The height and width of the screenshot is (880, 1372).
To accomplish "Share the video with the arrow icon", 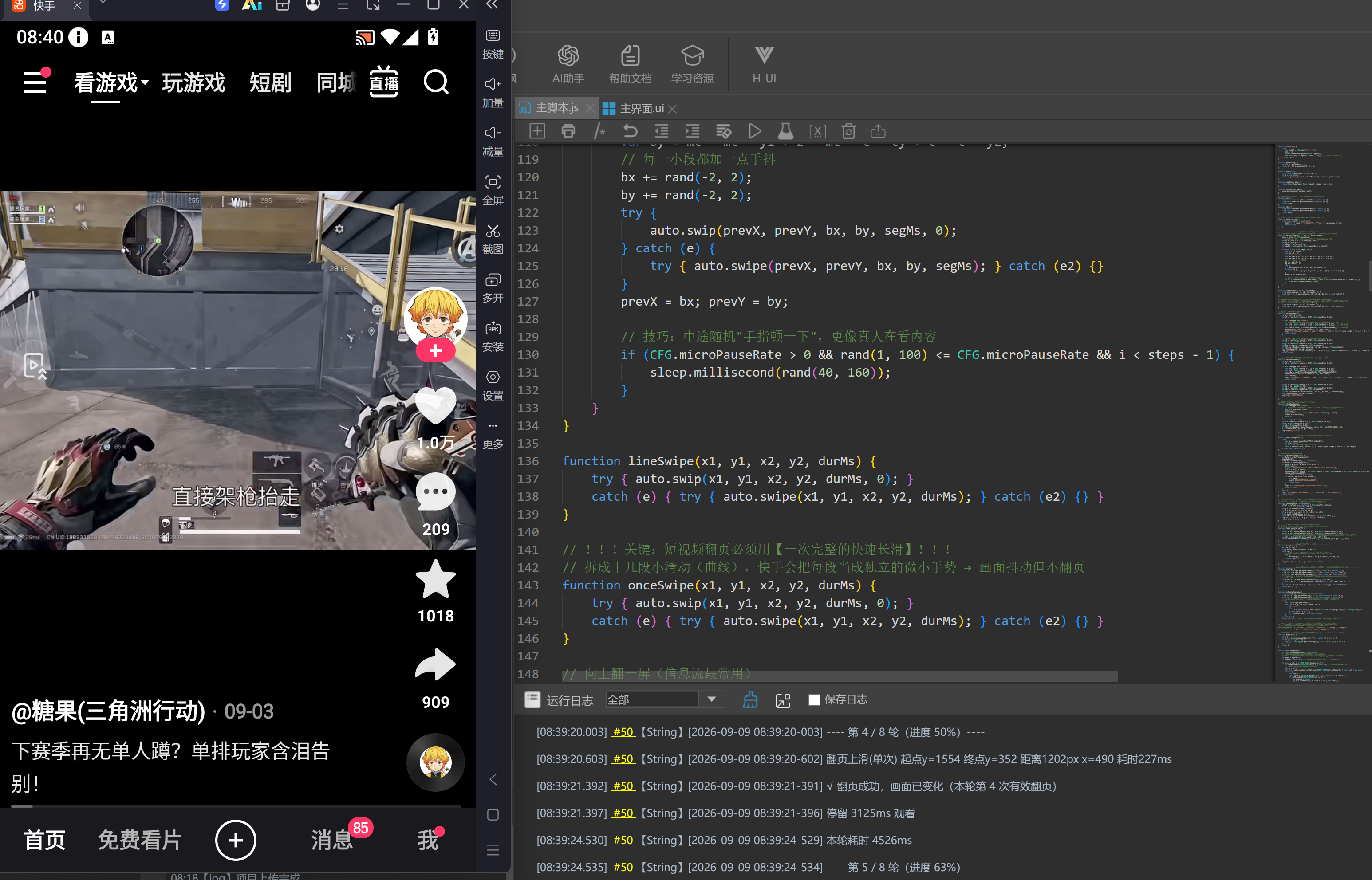I will (x=436, y=664).
